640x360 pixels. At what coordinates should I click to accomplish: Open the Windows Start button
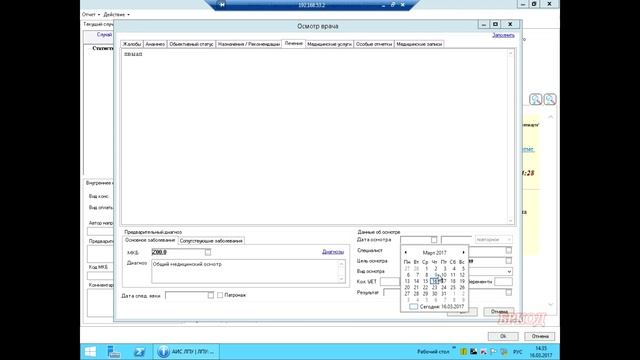pyautogui.click(x=90, y=351)
